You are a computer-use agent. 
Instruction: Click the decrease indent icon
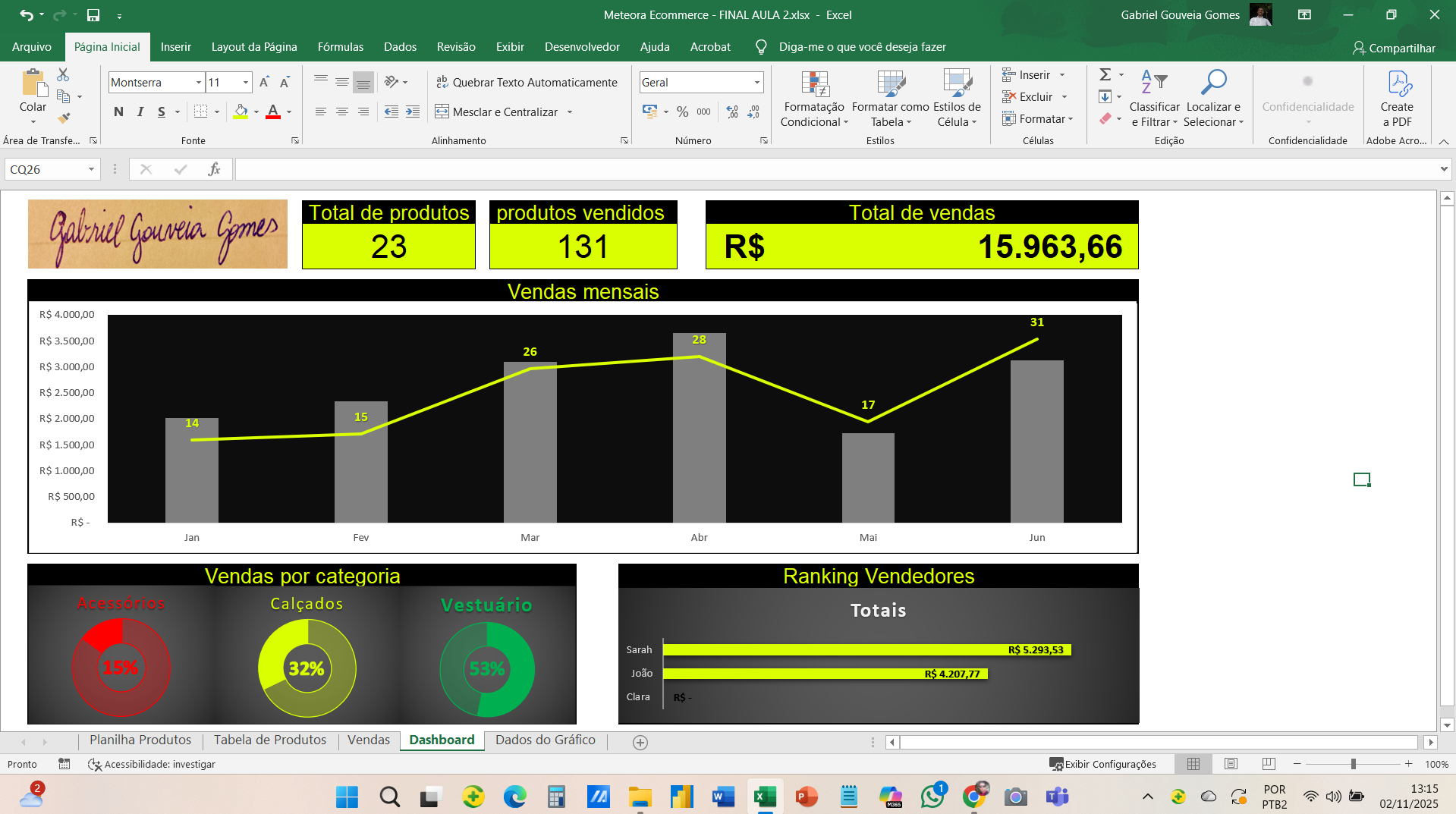tap(392, 112)
